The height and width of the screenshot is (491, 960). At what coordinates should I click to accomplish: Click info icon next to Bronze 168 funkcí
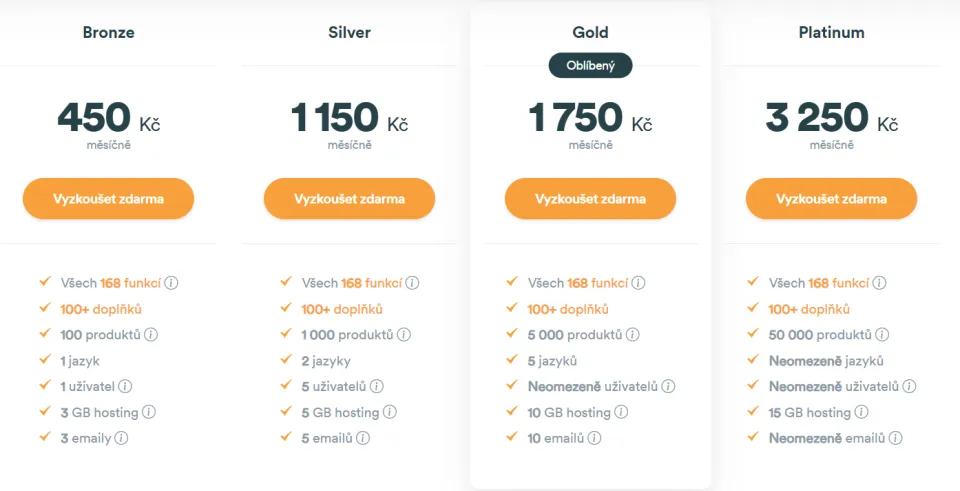point(171,283)
